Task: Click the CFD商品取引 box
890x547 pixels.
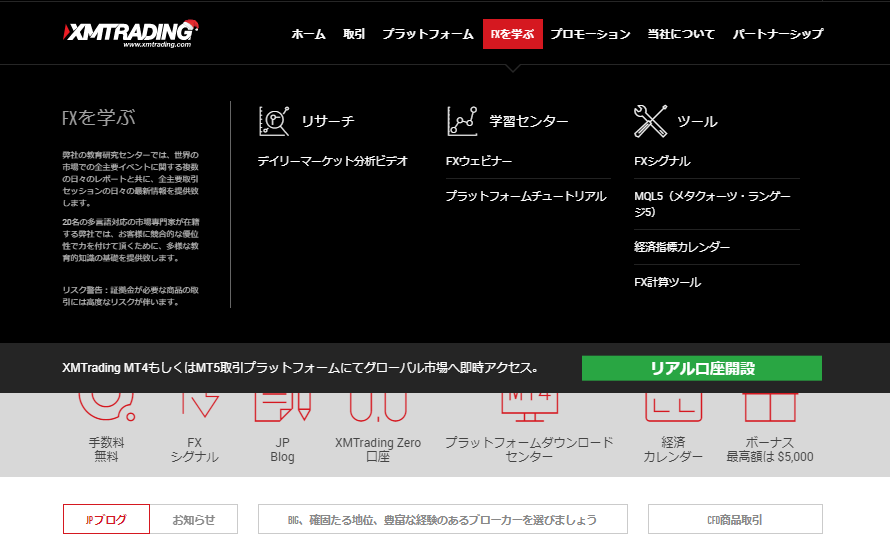Action: pos(735,519)
